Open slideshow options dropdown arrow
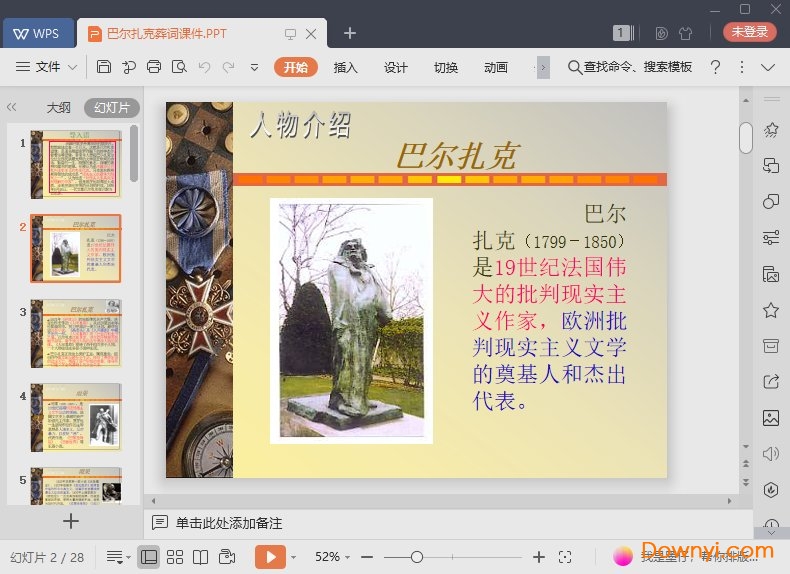 [x=294, y=557]
